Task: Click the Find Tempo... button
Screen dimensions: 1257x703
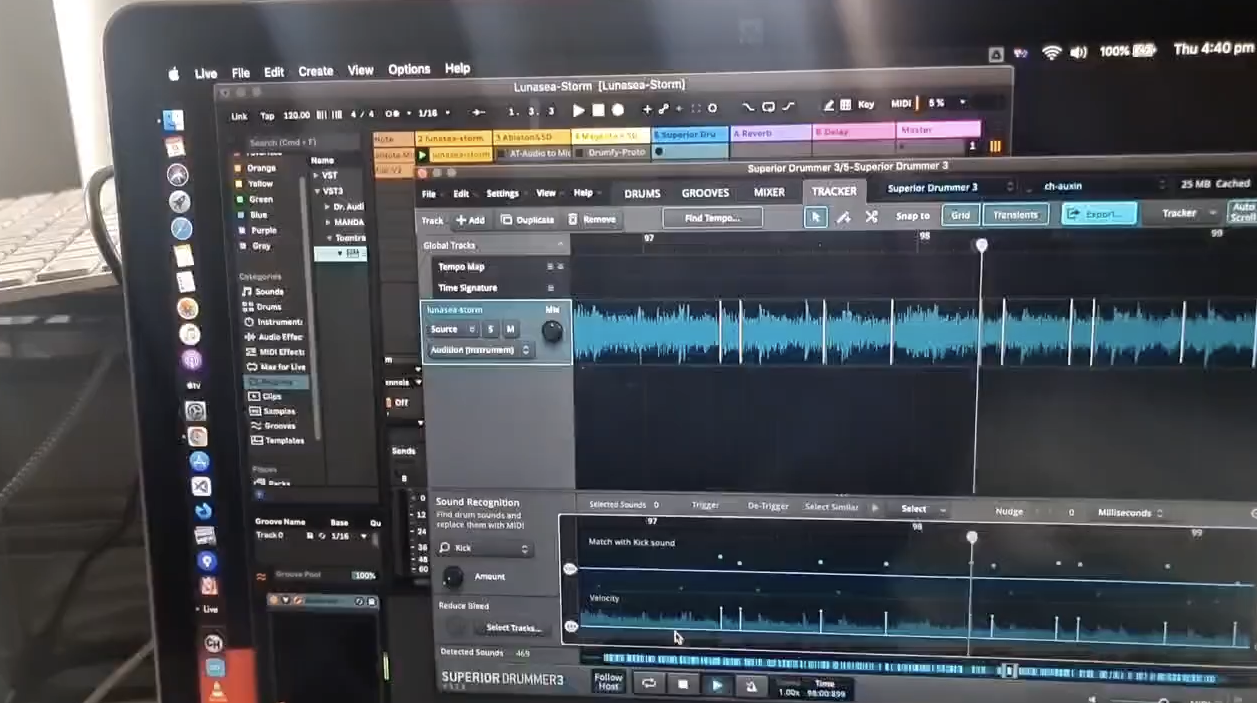Action: point(712,218)
